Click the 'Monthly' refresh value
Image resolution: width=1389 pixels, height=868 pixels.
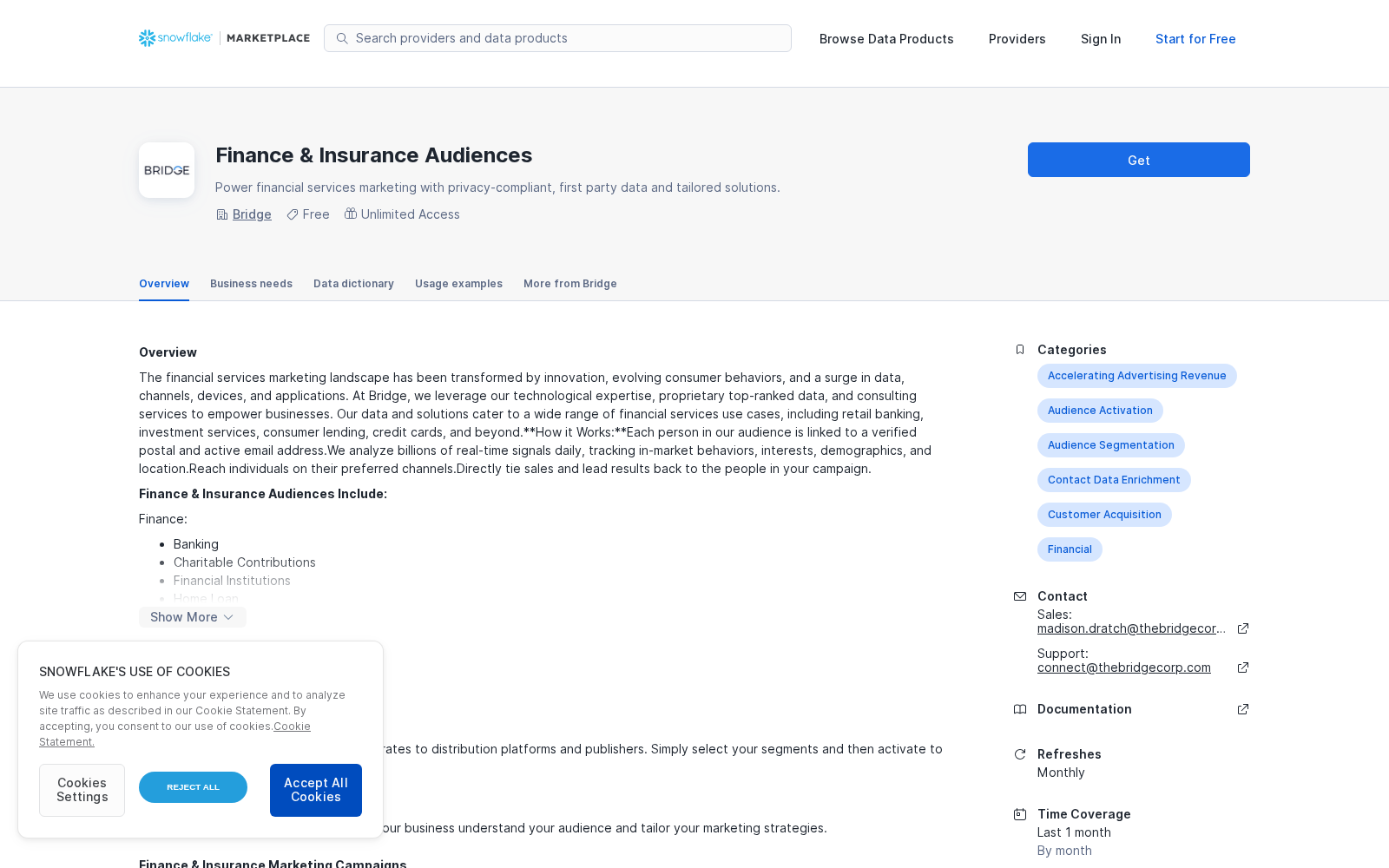tap(1061, 773)
